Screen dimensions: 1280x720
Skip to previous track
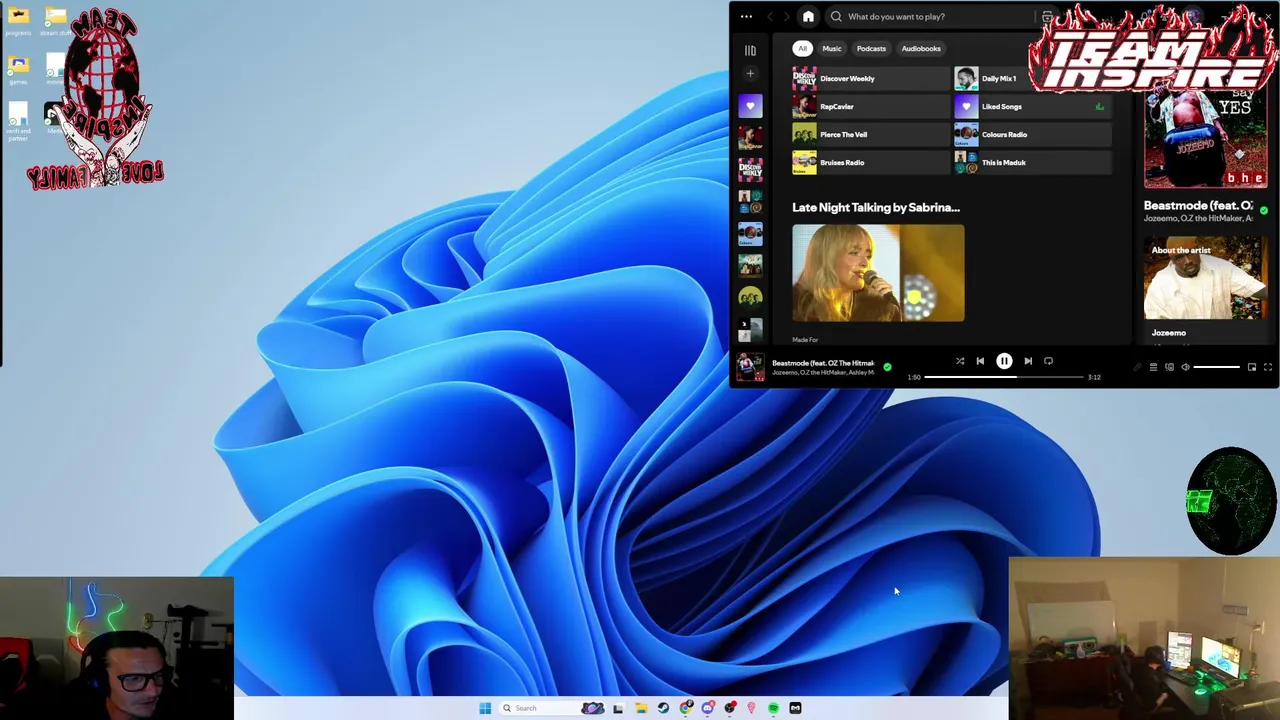pyautogui.click(x=980, y=361)
